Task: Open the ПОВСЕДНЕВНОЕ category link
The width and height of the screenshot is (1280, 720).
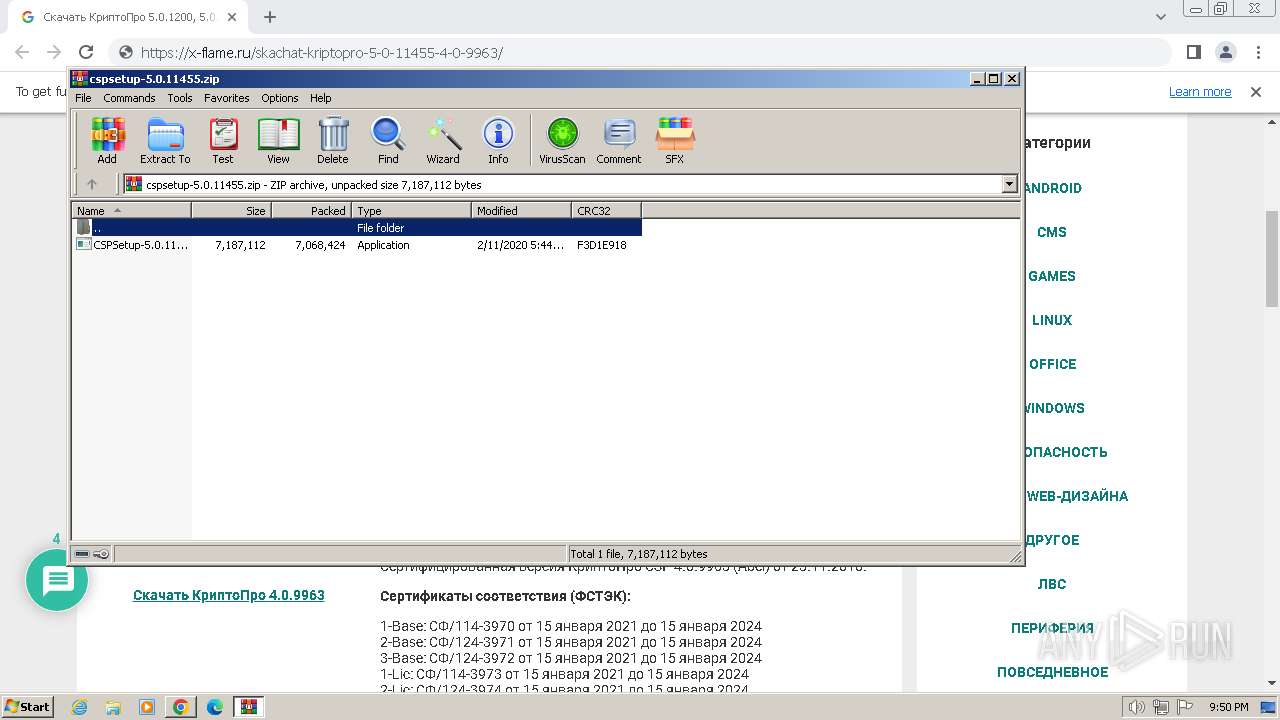Action: coord(1052,672)
